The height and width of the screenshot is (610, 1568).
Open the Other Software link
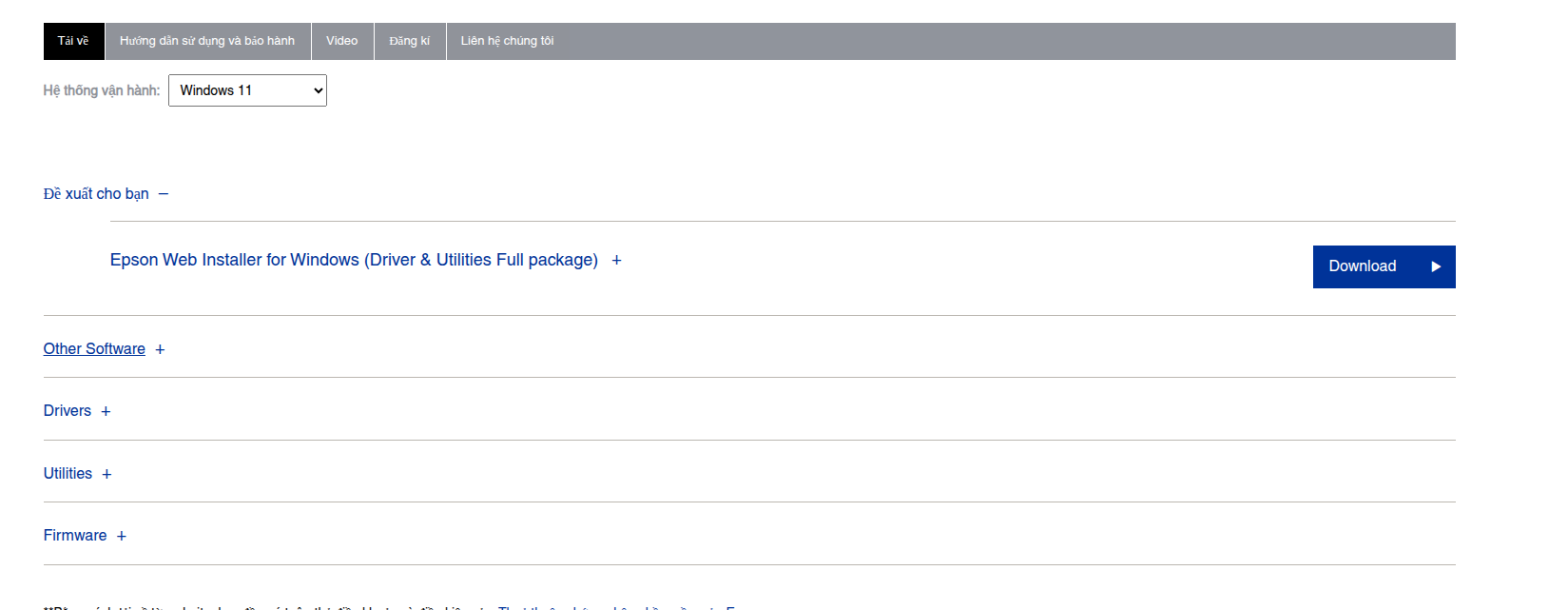point(94,349)
